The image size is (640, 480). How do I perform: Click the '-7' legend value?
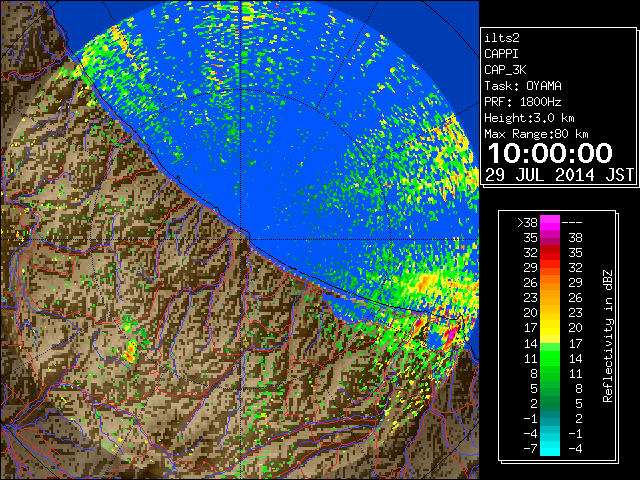[530, 449]
